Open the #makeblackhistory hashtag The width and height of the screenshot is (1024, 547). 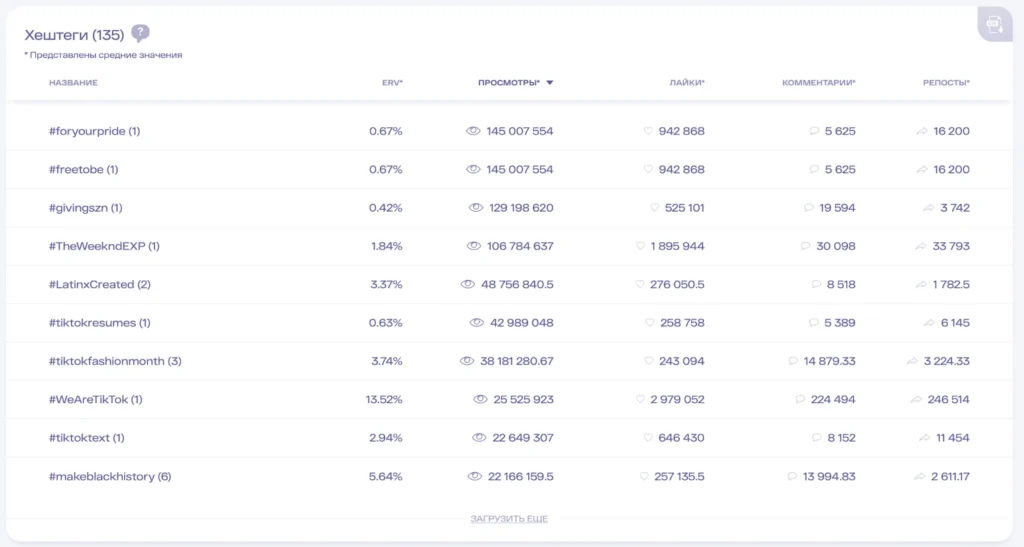coord(110,477)
